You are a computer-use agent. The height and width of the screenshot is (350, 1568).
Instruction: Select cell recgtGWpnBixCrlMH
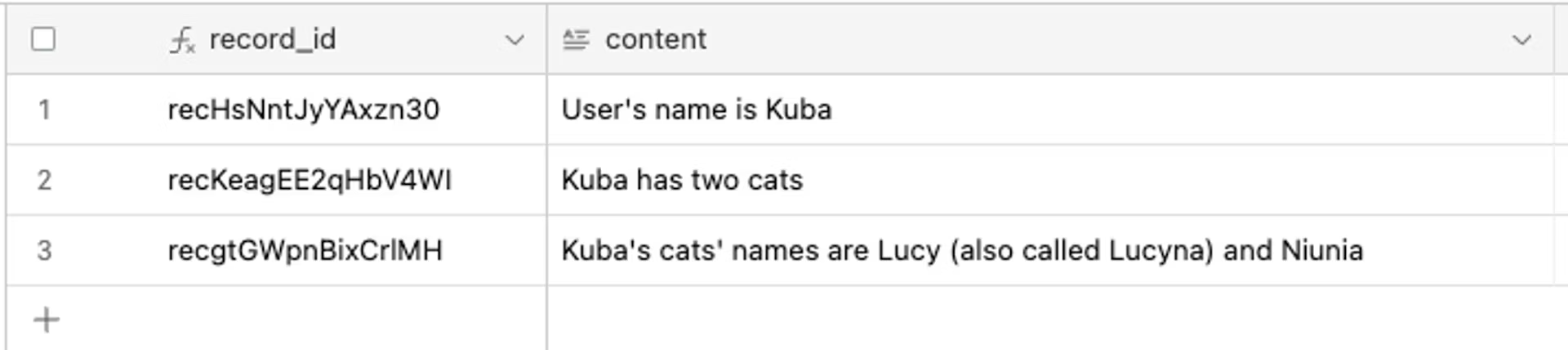(305, 250)
